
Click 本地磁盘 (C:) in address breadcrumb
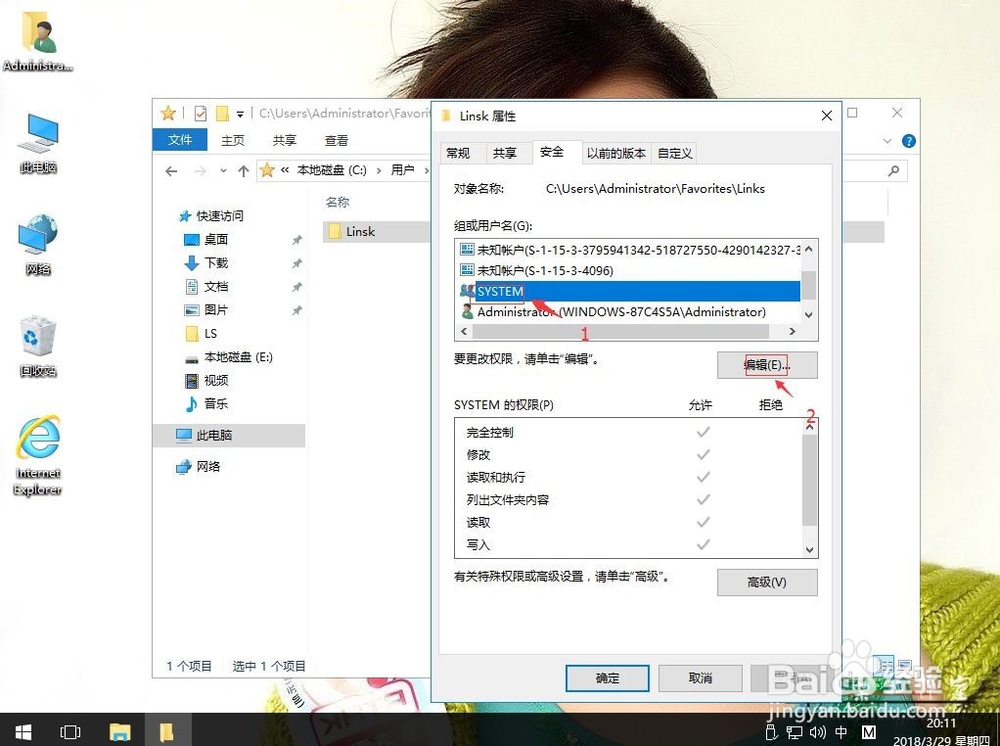coord(332,170)
